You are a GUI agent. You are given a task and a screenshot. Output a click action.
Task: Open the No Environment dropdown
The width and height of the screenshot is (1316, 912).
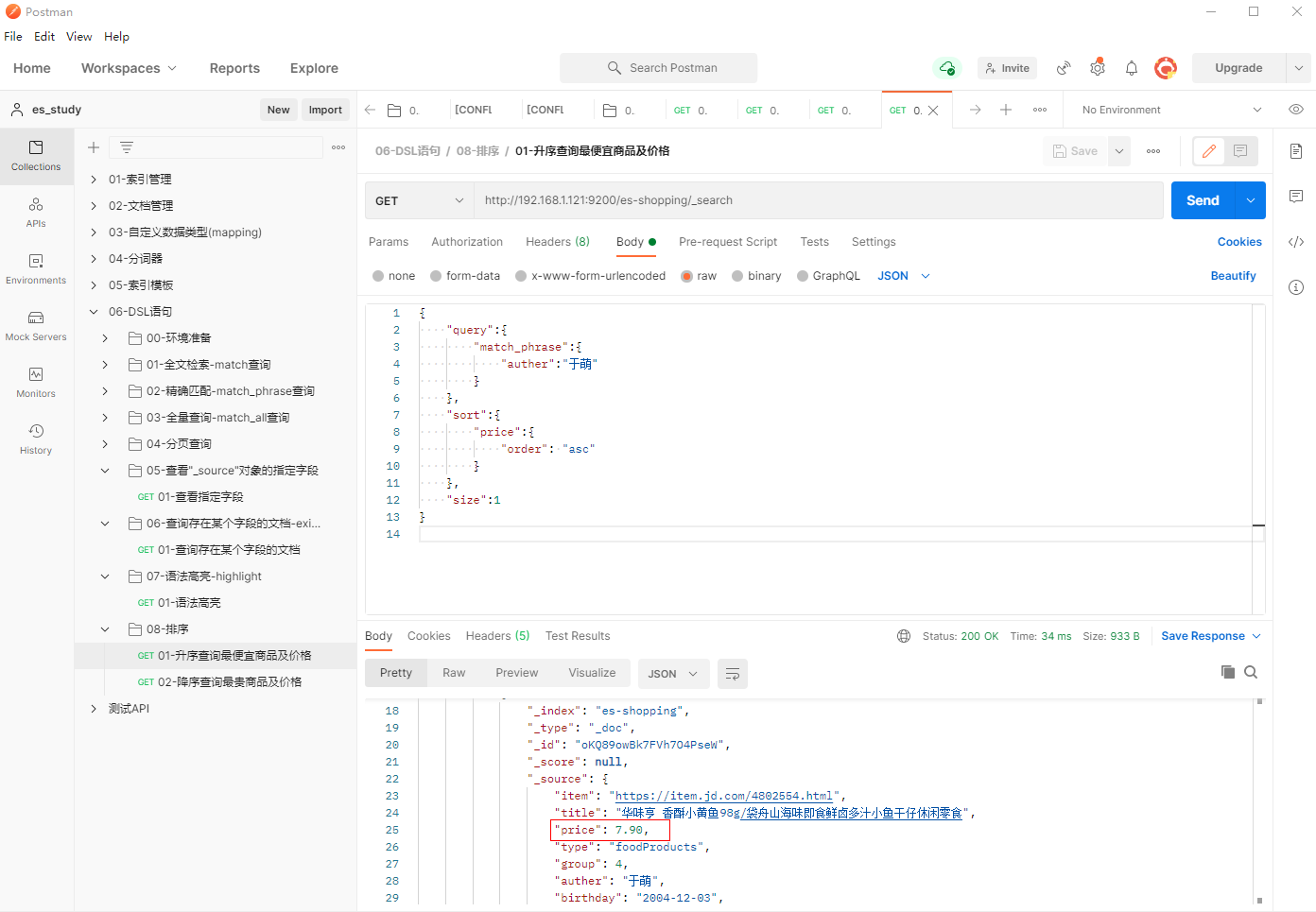pos(1170,110)
